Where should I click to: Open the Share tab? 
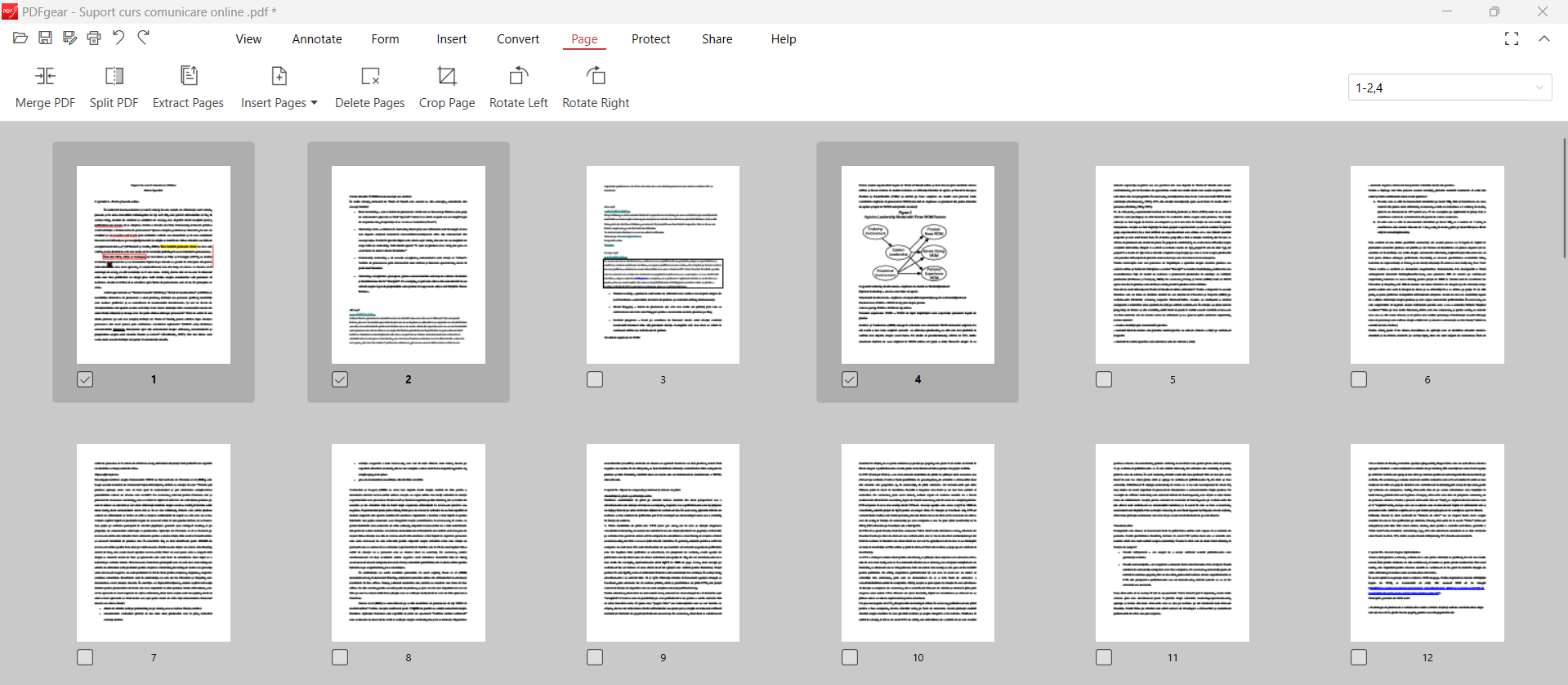717,39
